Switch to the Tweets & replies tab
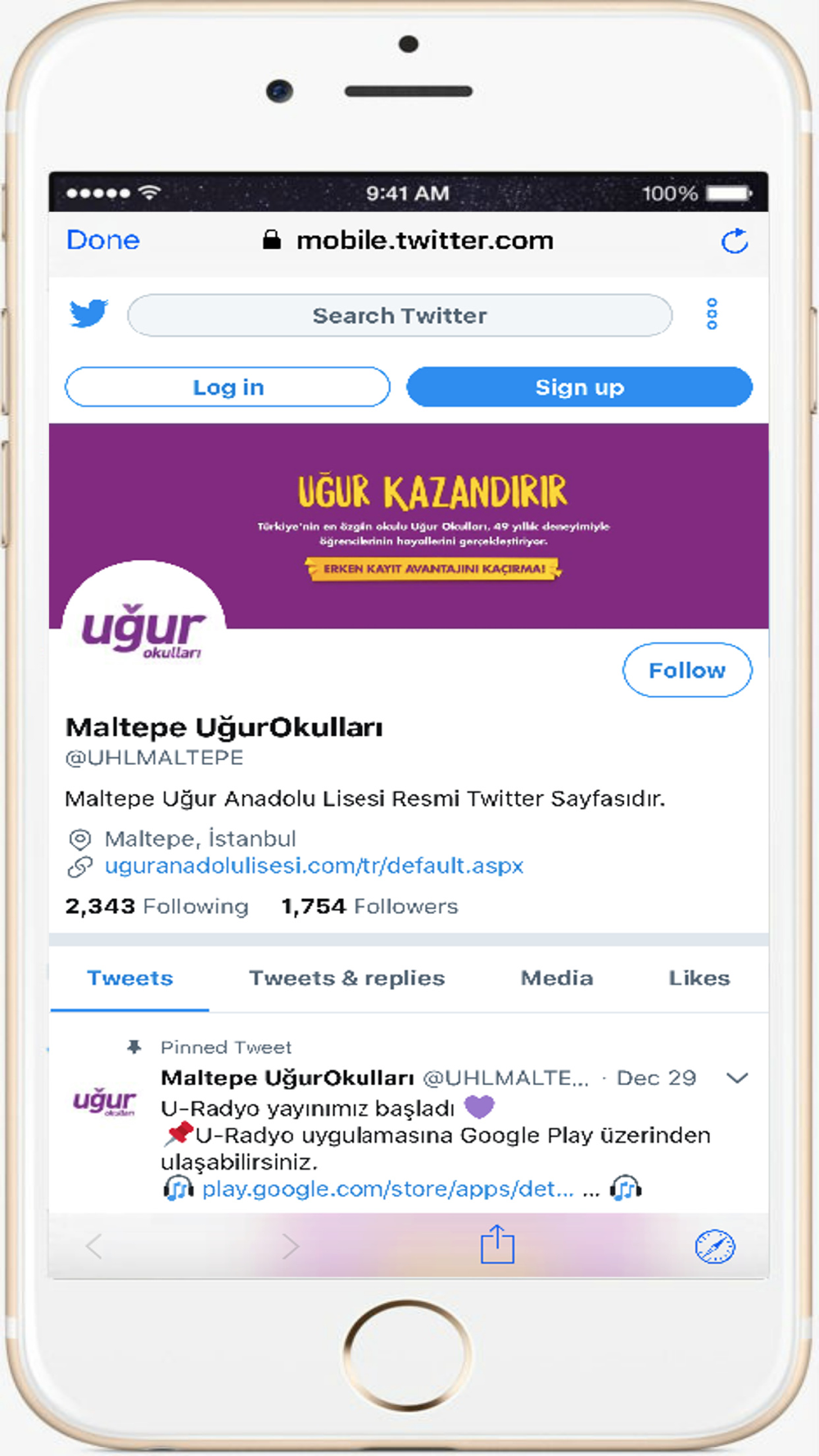 [x=347, y=978]
